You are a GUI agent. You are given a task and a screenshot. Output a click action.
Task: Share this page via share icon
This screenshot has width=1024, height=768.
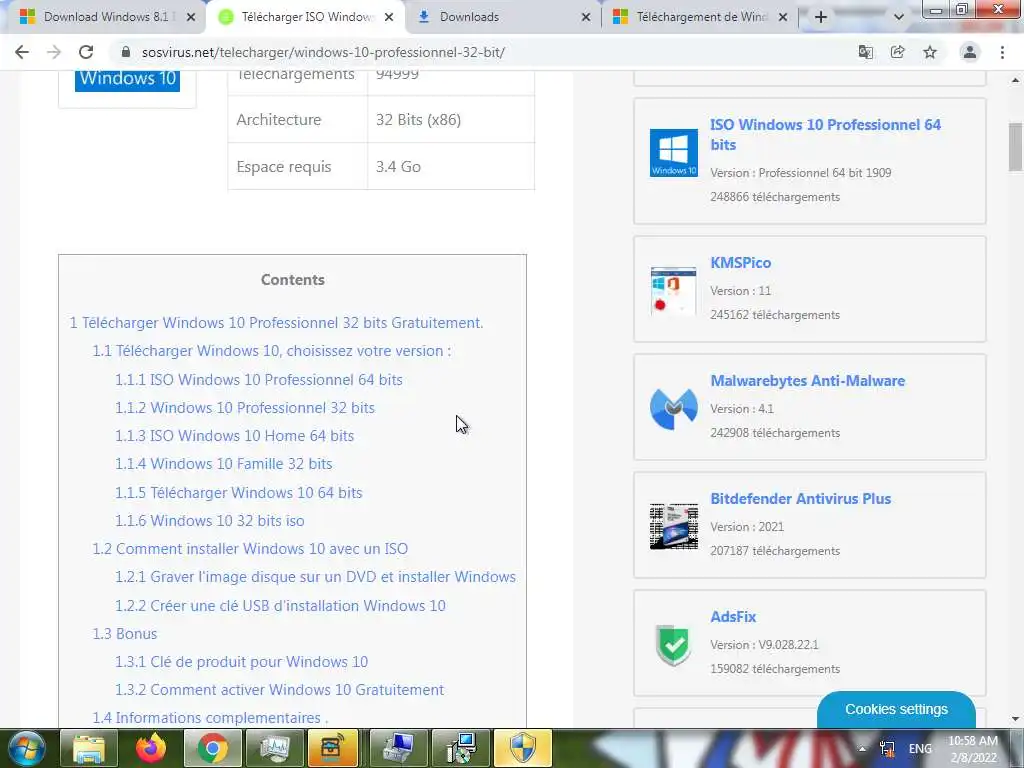[x=897, y=52]
